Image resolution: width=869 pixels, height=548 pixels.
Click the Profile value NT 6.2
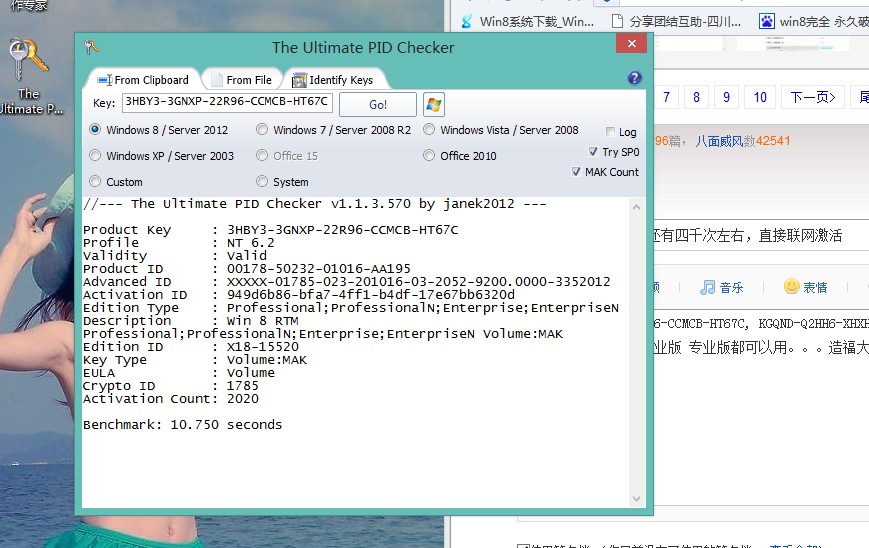pyautogui.click(x=251, y=243)
